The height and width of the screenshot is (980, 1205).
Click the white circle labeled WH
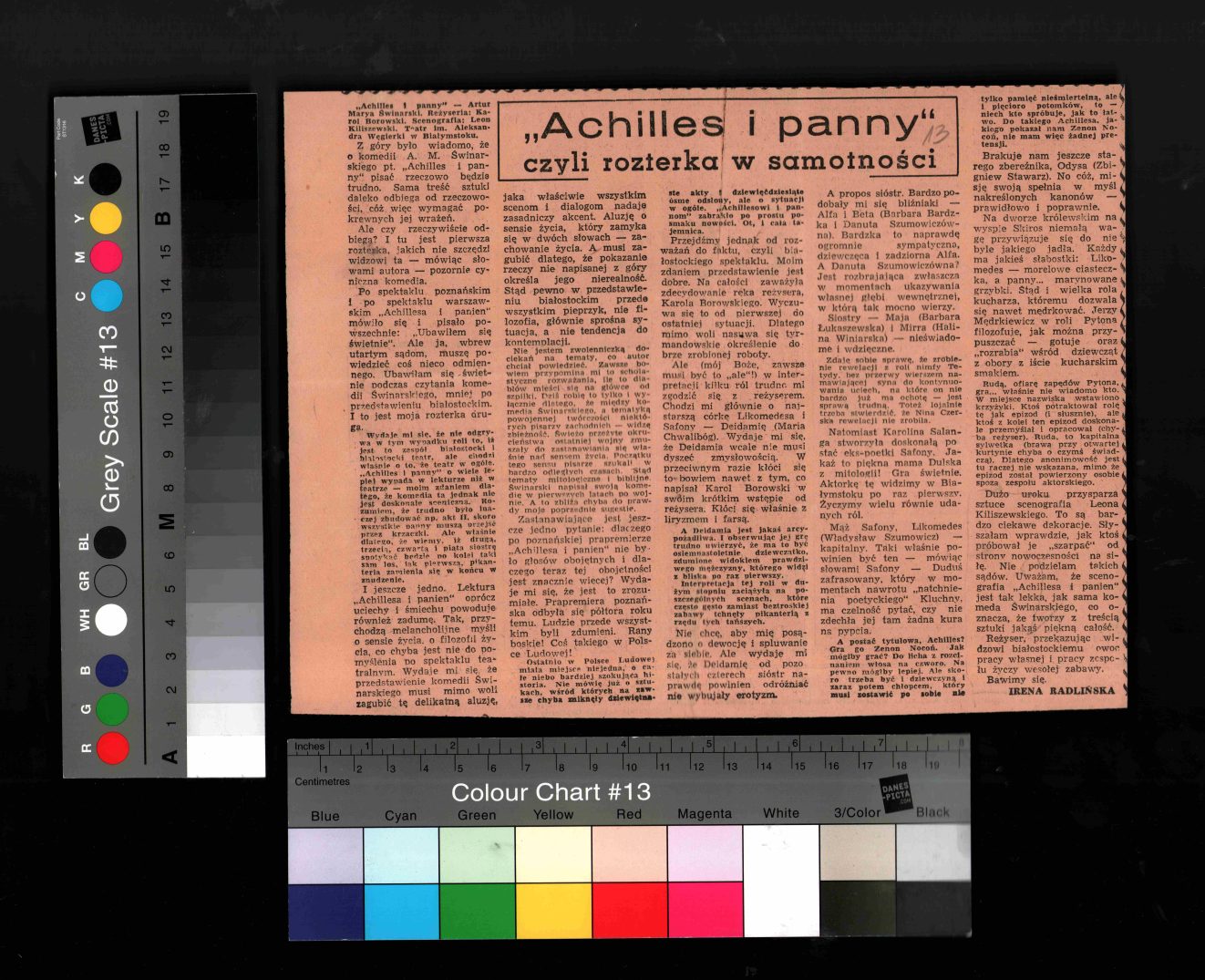point(111,620)
